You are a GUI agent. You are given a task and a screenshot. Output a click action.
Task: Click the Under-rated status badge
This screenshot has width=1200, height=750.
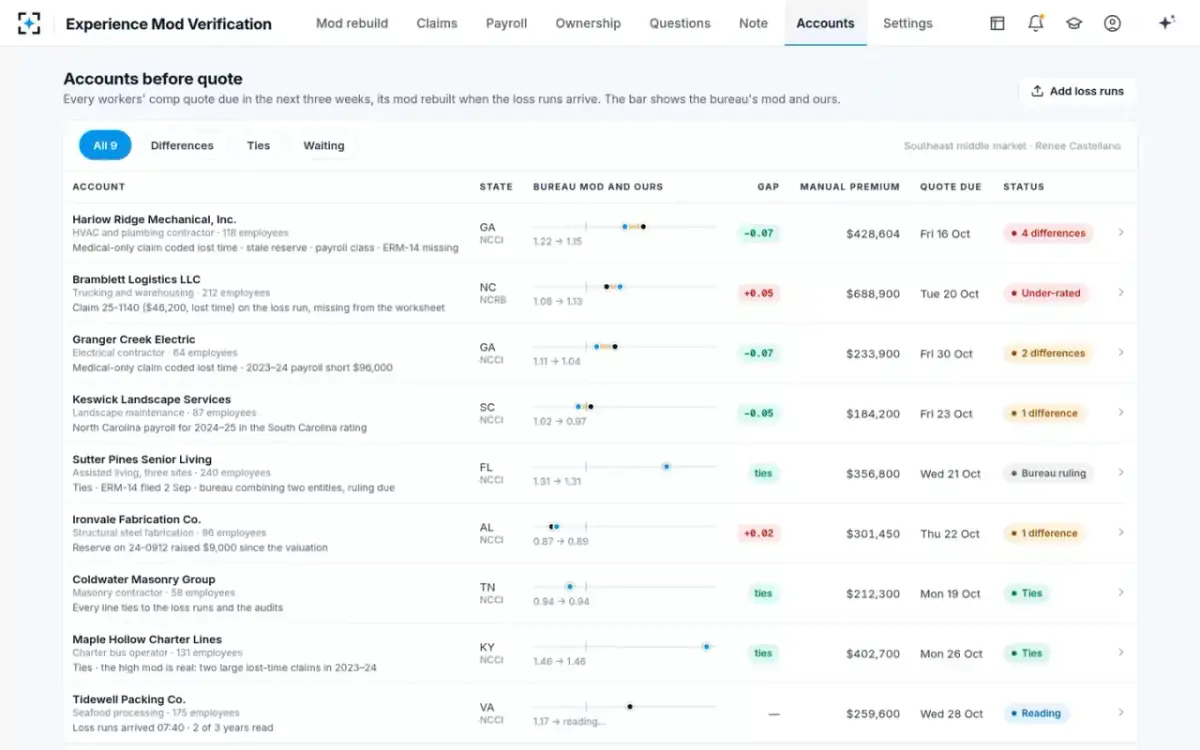click(x=1046, y=293)
